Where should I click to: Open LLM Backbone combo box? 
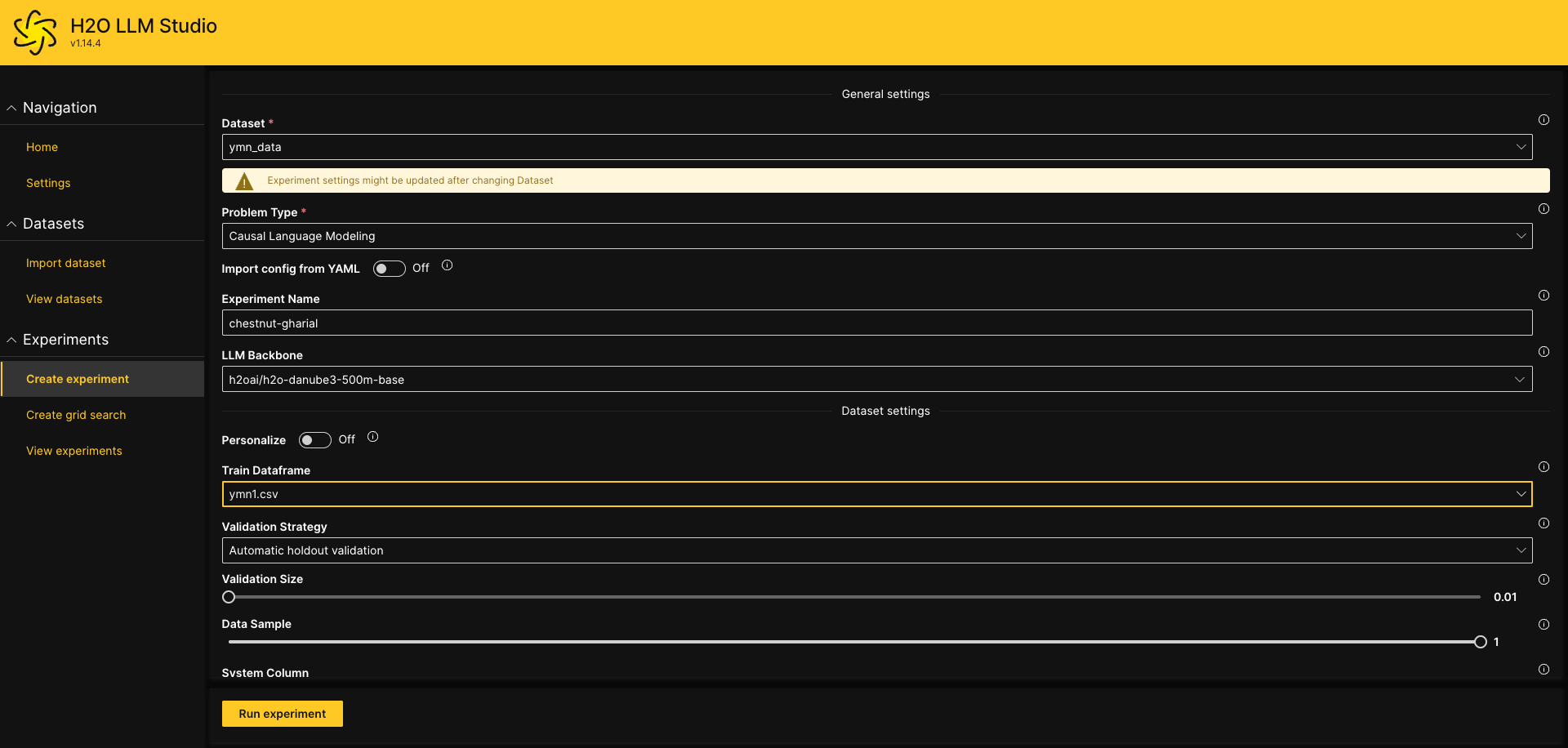pos(877,380)
